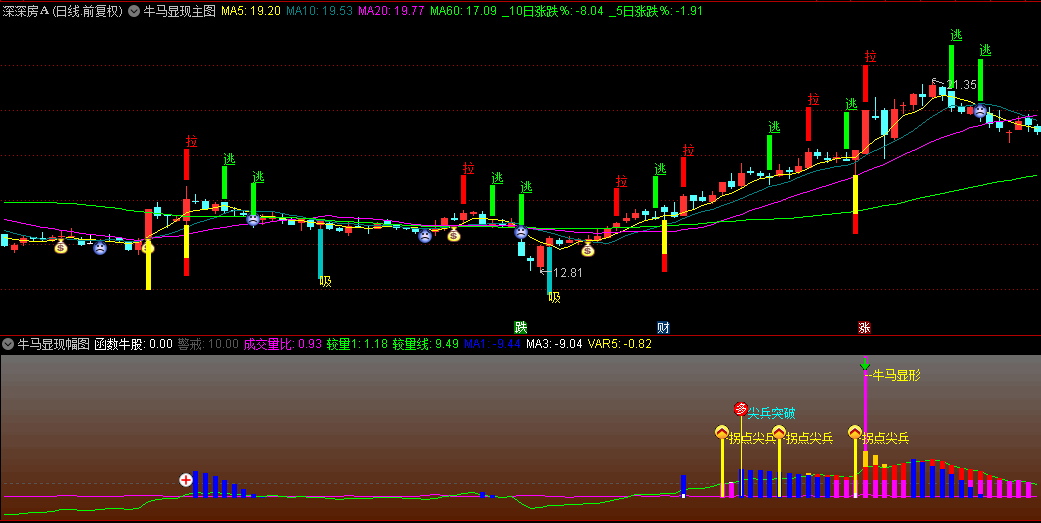1041x523 pixels.
Task: Click the MA60: 17.09 value
Action: [463, 11]
